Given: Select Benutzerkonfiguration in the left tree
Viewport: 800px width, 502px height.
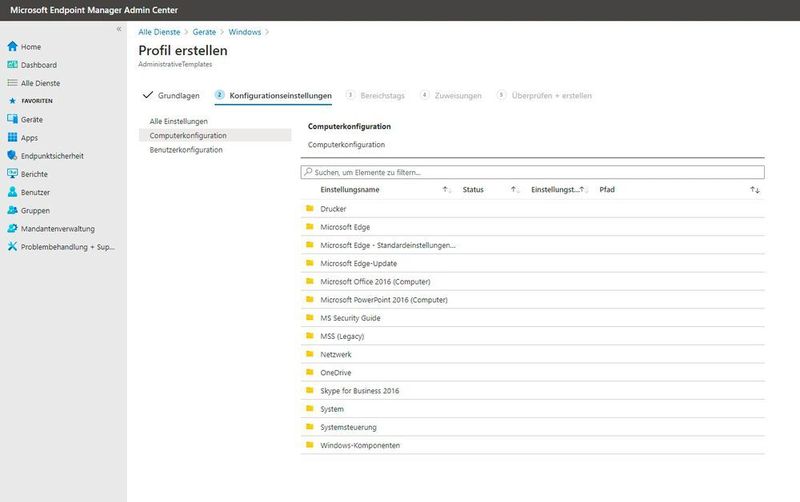Looking at the screenshot, I should (186, 150).
